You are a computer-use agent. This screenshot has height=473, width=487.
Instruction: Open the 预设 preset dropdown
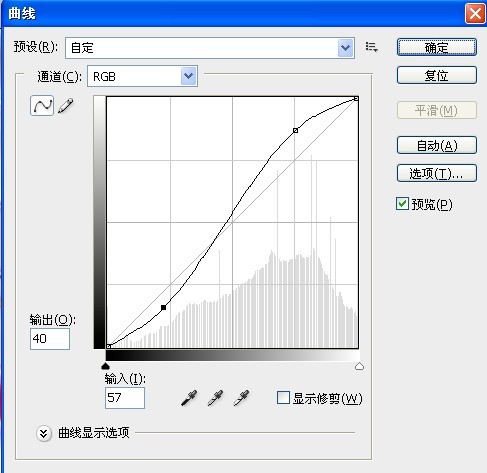pos(210,48)
